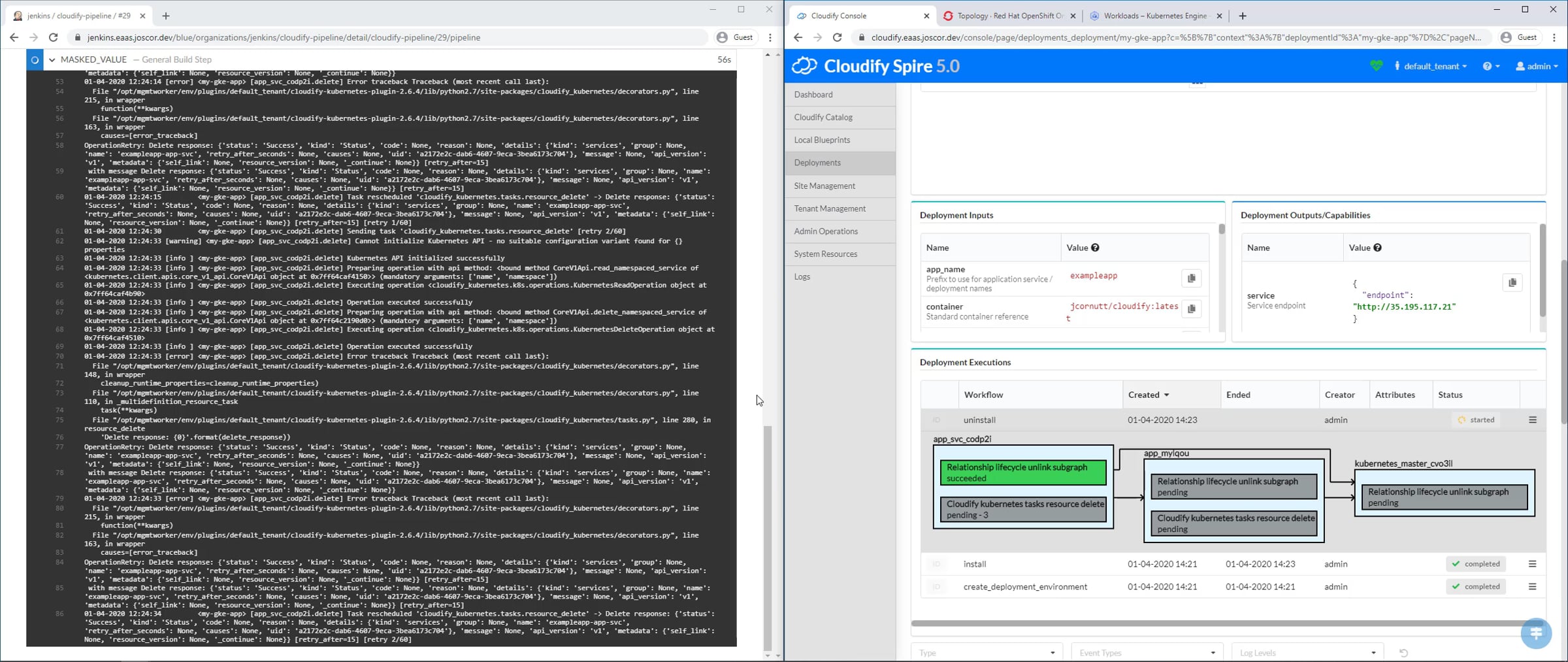
Task: Copy the container input value
Action: [x=1191, y=308]
